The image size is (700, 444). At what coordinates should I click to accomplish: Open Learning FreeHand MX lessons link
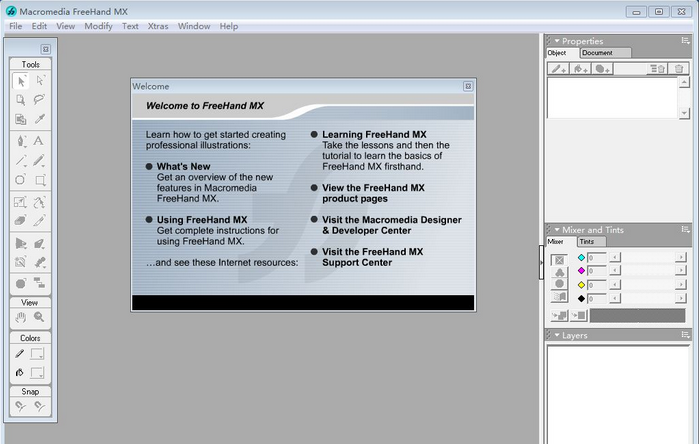tap(374, 134)
